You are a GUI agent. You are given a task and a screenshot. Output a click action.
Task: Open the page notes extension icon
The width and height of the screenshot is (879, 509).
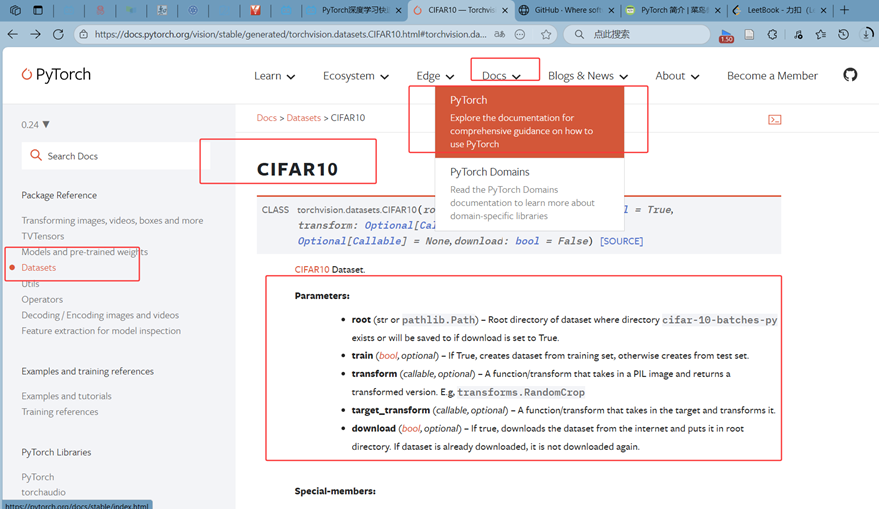749,34
